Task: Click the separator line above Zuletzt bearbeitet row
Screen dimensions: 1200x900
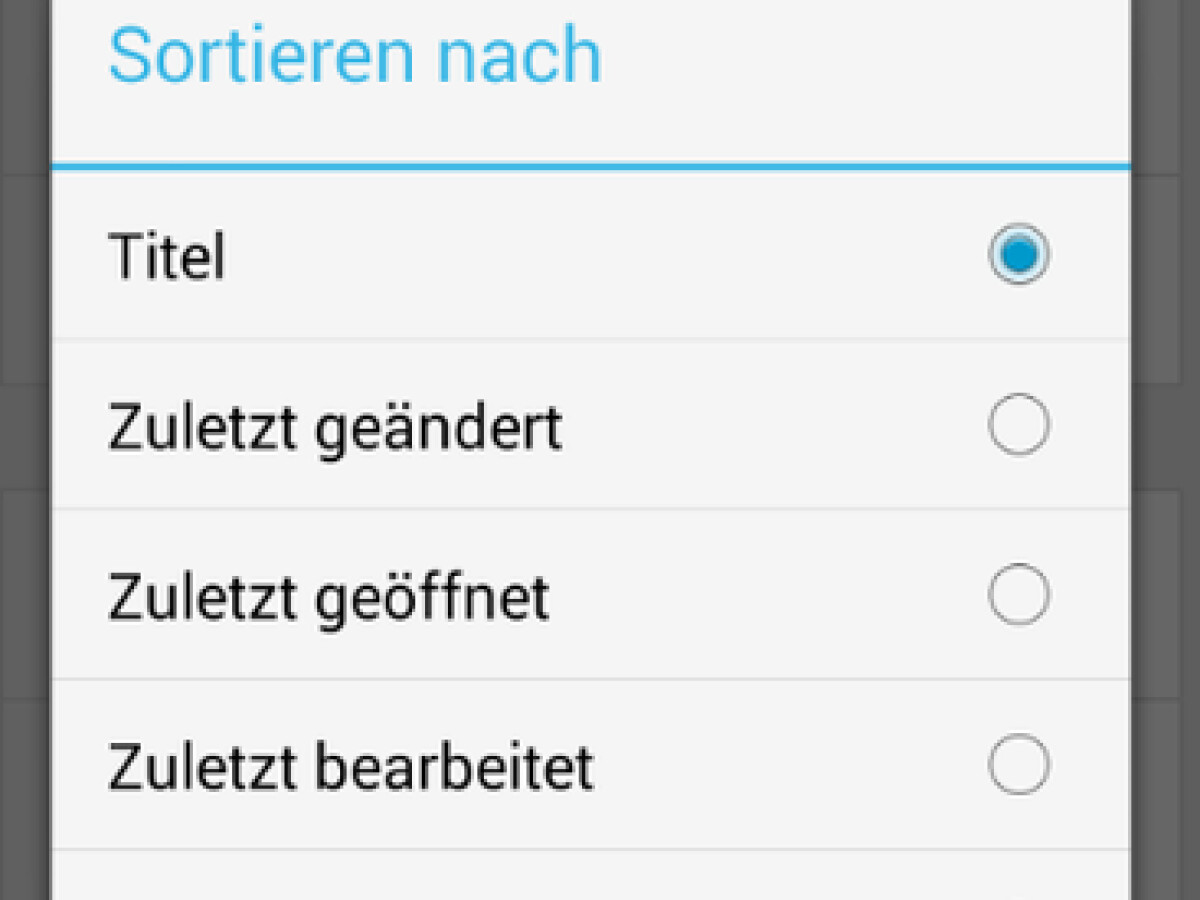Action: (590, 679)
